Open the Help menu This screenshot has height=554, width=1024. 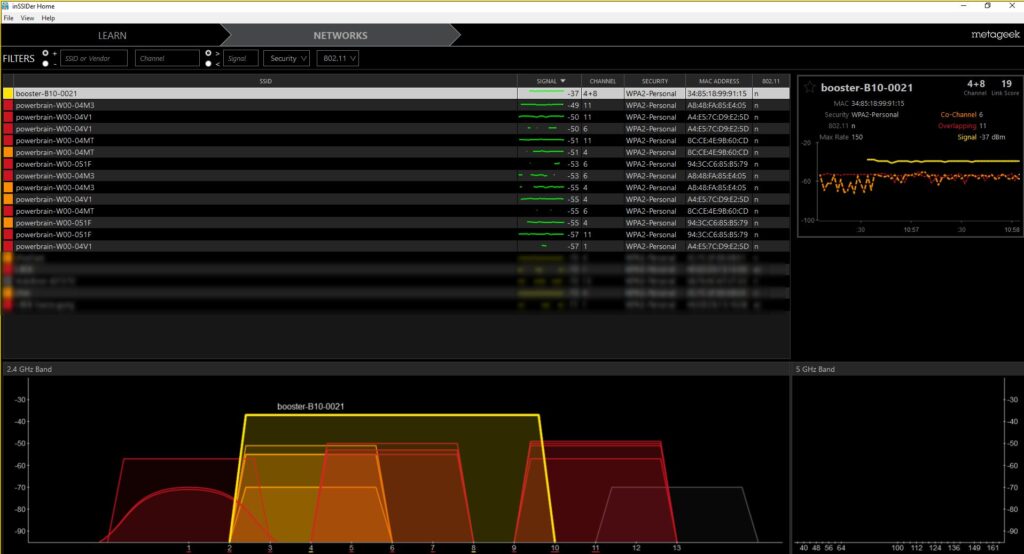click(48, 18)
